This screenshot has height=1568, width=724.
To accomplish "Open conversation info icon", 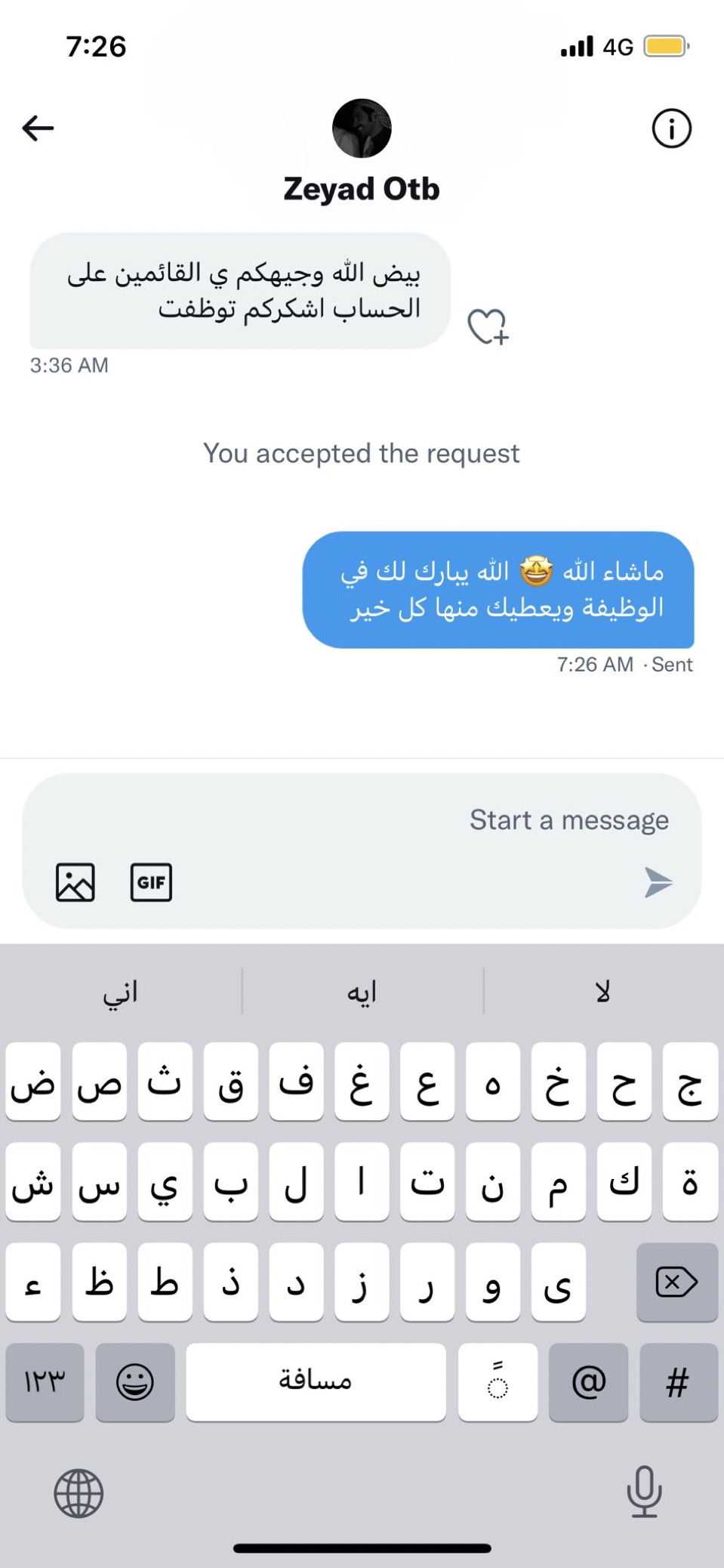I will click(671, 128).
